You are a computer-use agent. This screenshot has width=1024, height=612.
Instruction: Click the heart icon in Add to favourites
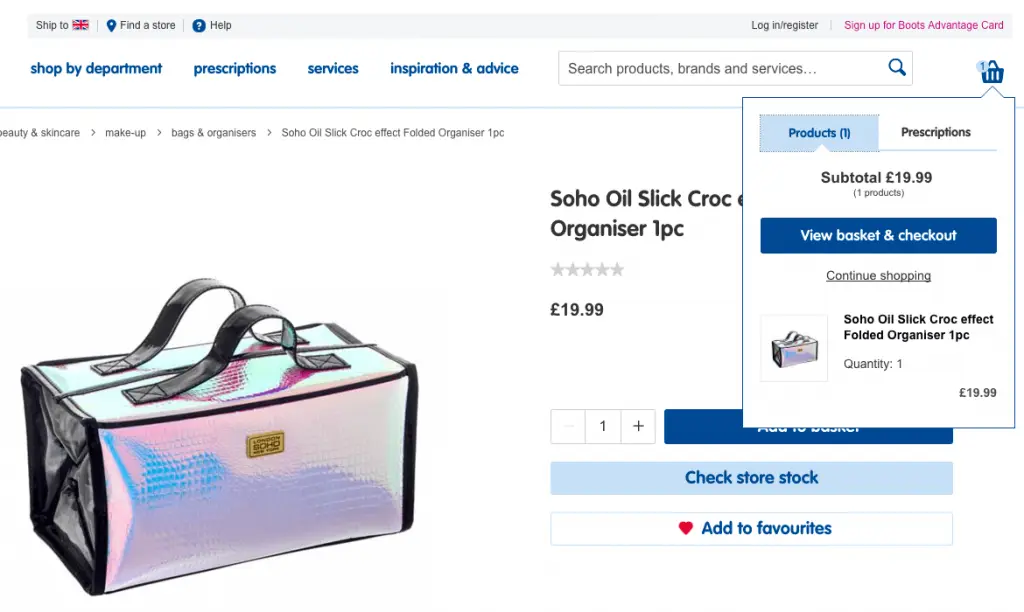pyautogui.click(x=685, y=528)
